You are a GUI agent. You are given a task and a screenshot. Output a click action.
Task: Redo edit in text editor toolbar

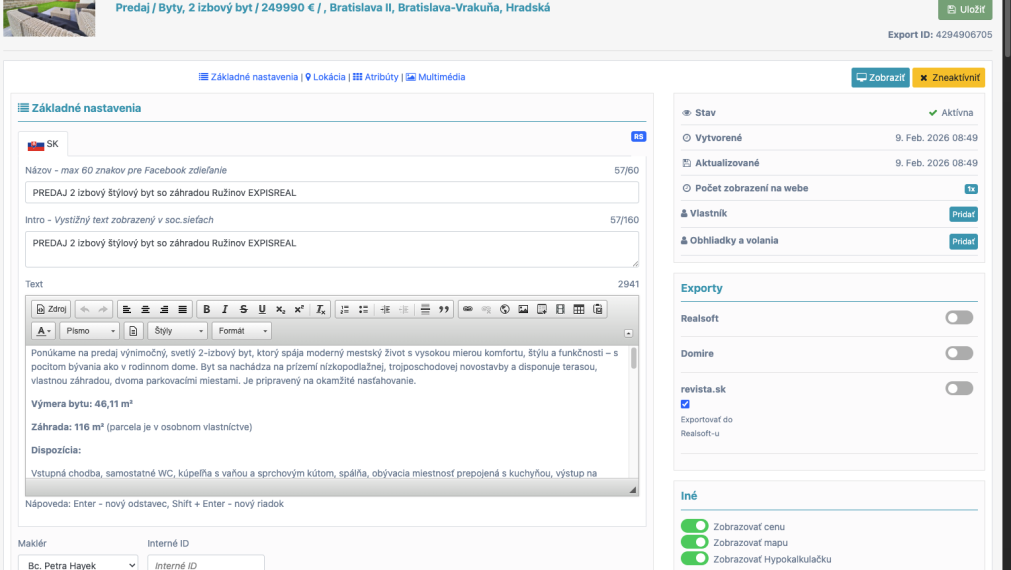pos(103,310)
